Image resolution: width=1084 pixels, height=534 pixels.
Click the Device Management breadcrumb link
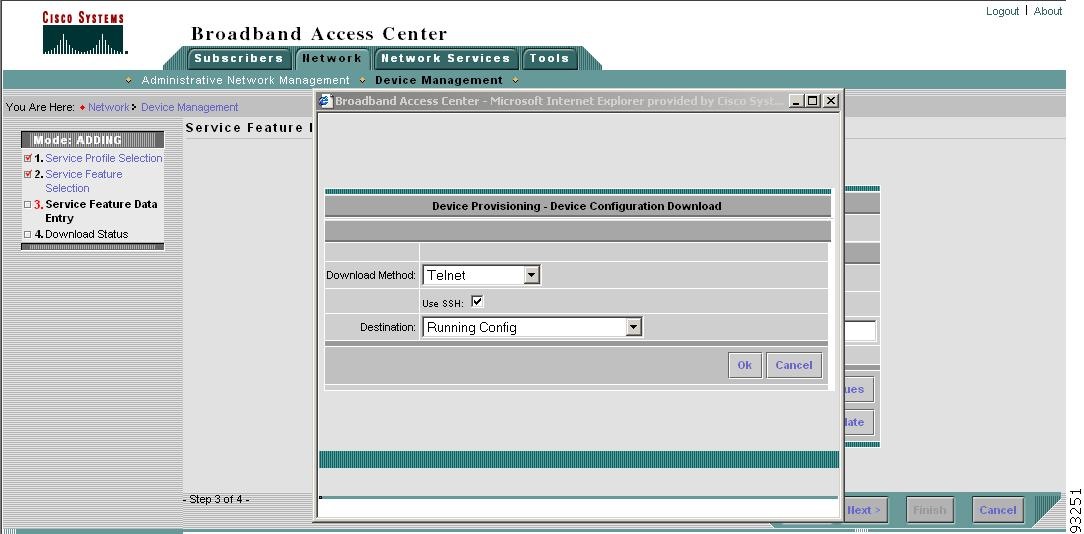point(189,107)
